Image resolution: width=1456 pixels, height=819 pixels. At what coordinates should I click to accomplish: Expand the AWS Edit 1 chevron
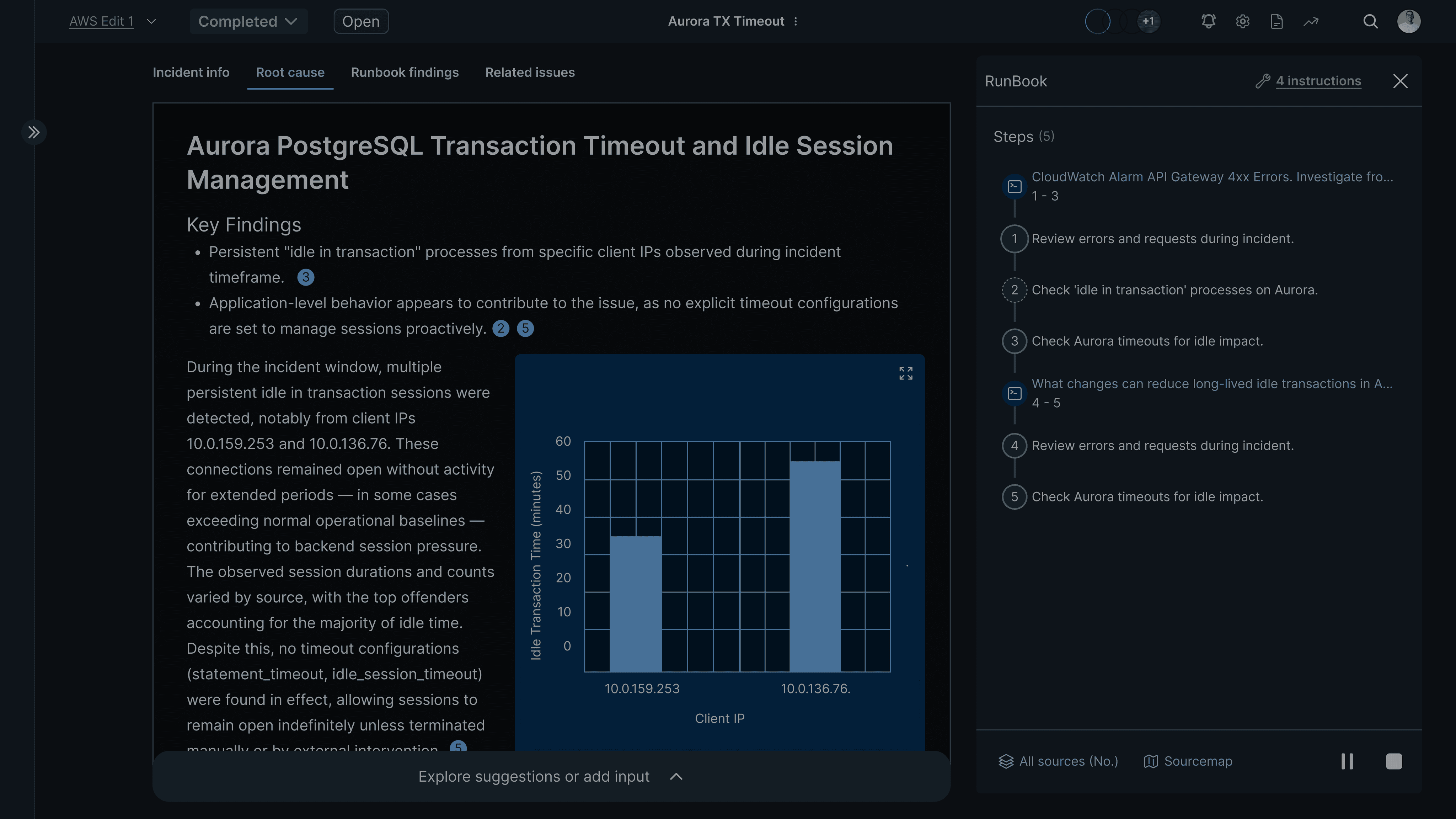click(151, 21)
